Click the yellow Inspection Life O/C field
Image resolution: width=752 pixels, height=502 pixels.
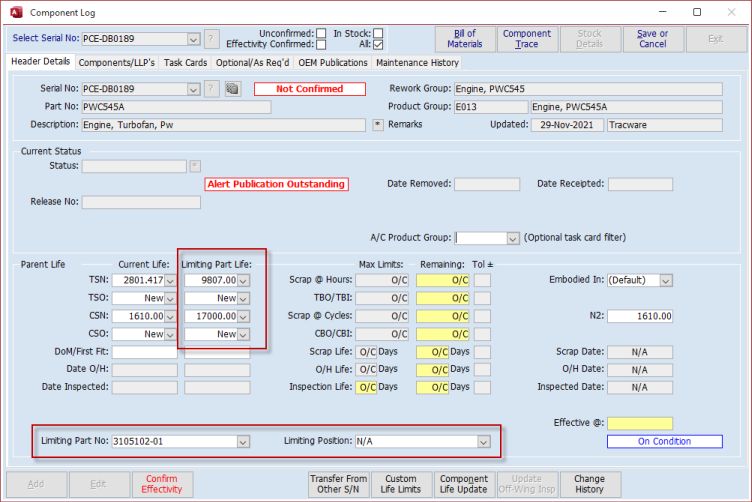pyautogui.click(x=366, y=387)
